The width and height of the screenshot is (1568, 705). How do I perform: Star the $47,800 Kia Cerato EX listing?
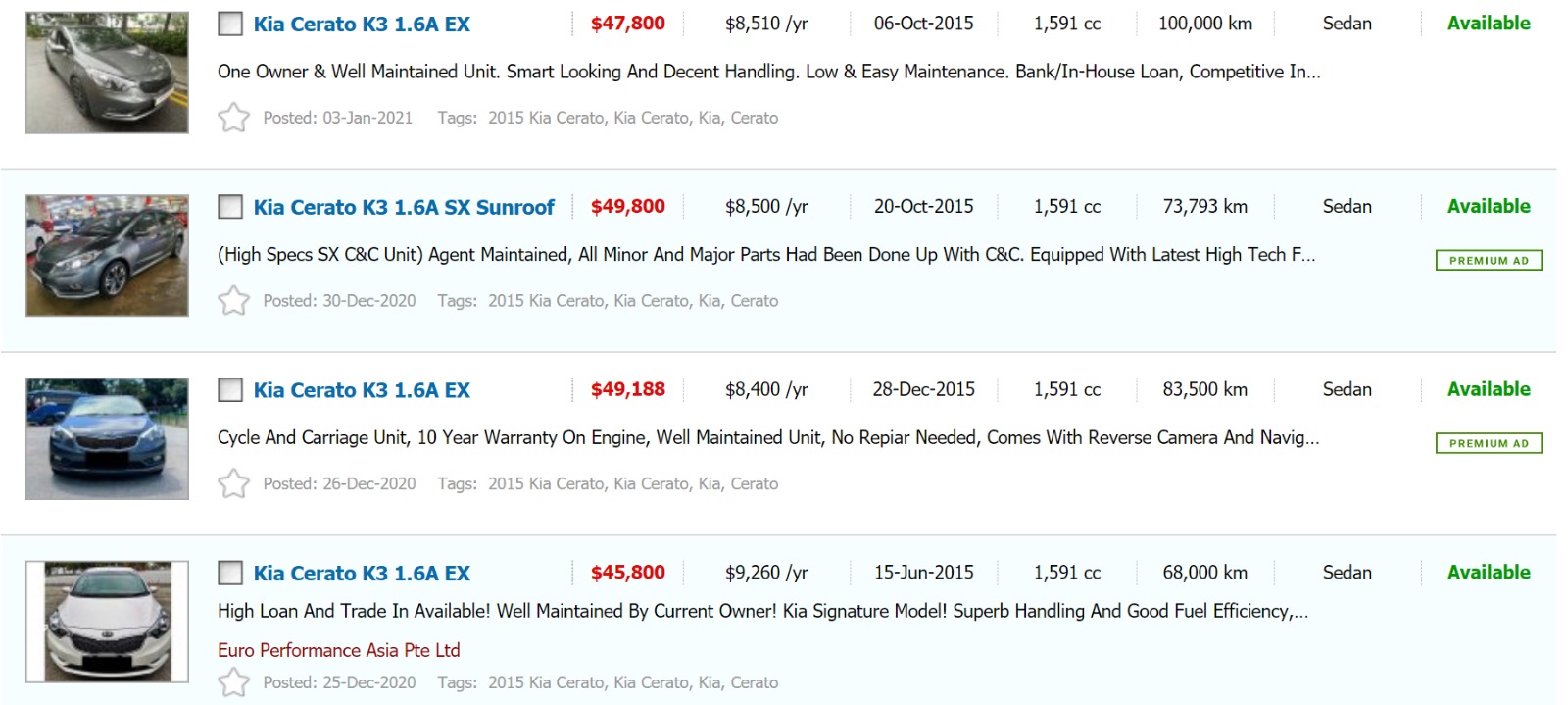coord(233,118)
